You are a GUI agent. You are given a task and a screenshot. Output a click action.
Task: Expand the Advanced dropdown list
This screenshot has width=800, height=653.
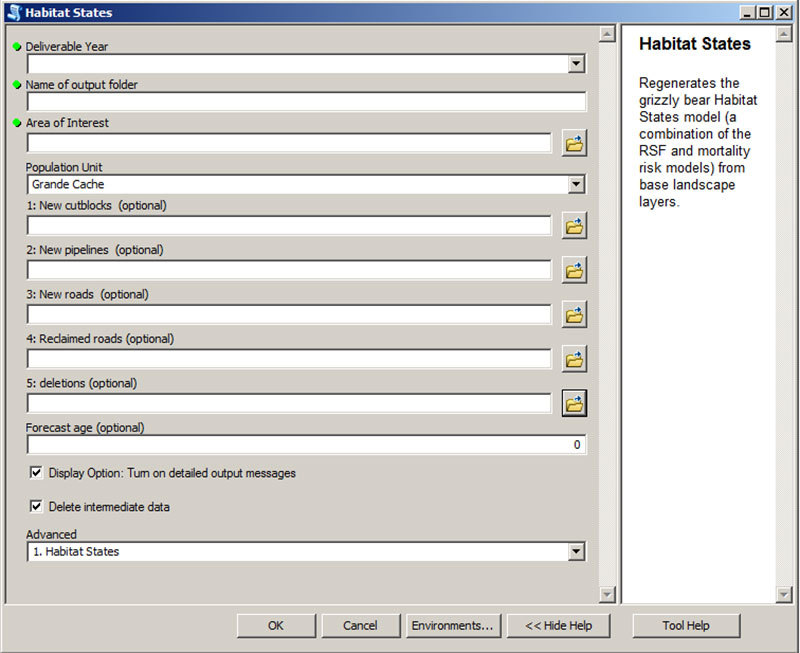coord(576,551)
